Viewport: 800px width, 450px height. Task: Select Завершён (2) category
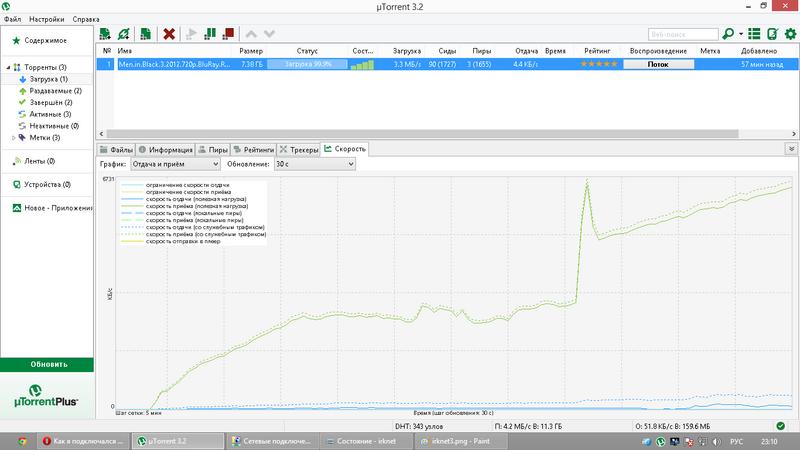[x=51, y=103]
